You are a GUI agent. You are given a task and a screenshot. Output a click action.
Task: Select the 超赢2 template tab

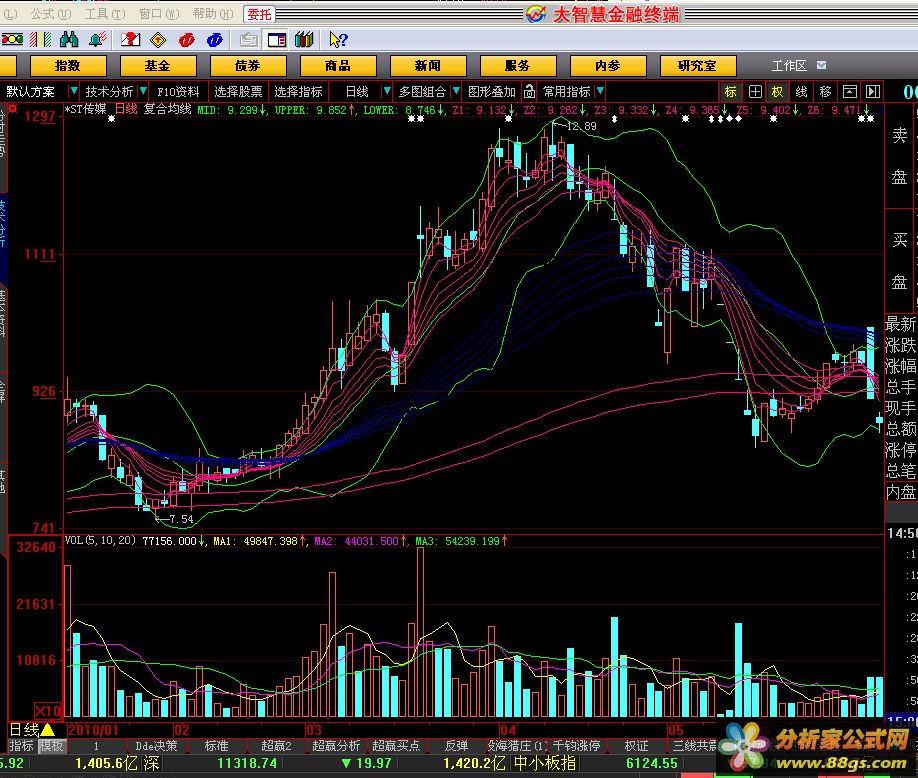click(x=276, y=746)
